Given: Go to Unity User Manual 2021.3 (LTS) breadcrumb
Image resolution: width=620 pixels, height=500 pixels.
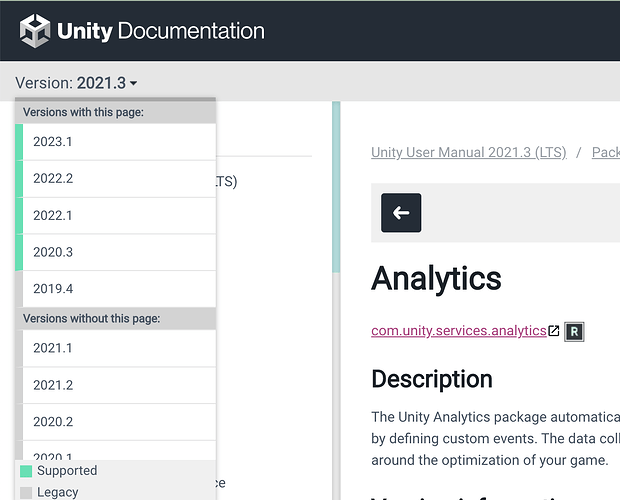Looking at the screenshot, I should 468,153.
